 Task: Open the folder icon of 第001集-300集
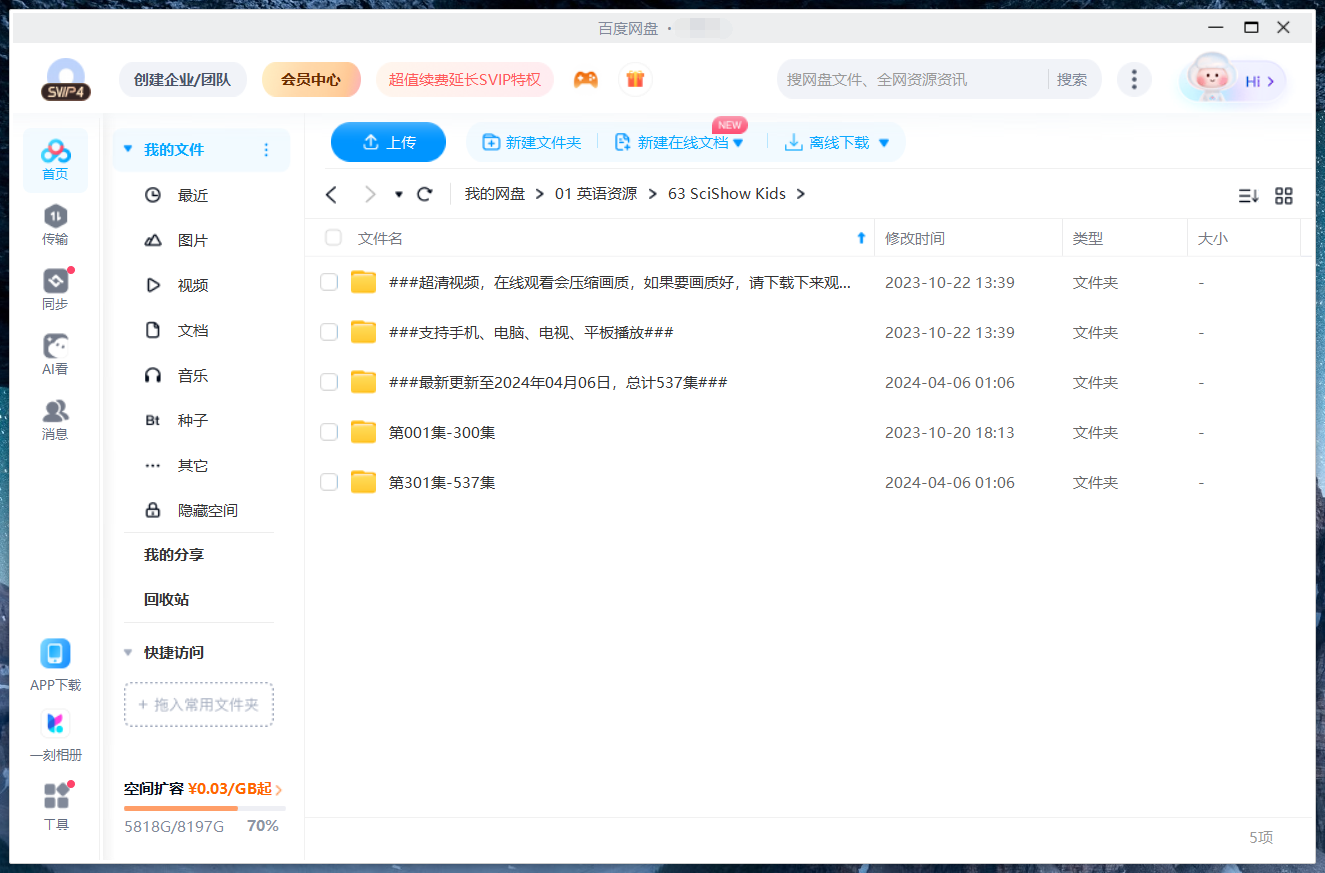point(363,432)
